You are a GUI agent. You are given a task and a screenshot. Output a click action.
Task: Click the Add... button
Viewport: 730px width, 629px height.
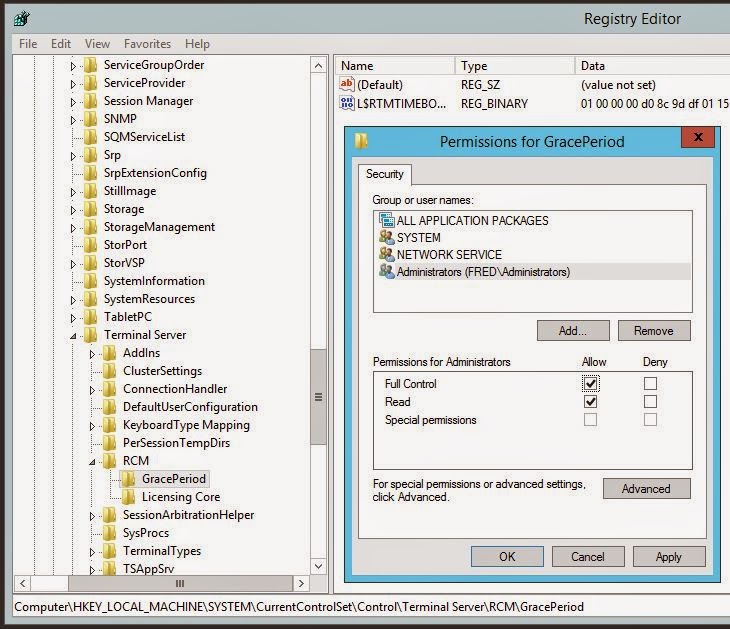[573, 331]
